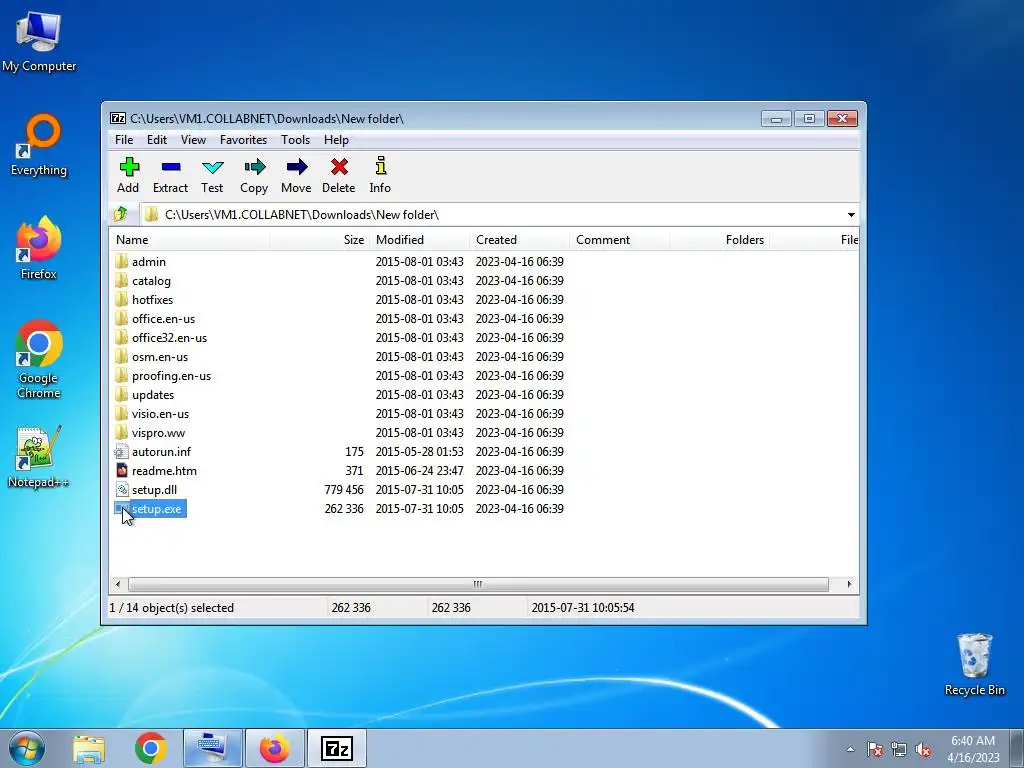Select the setup.dll file icon

(121, 489)
